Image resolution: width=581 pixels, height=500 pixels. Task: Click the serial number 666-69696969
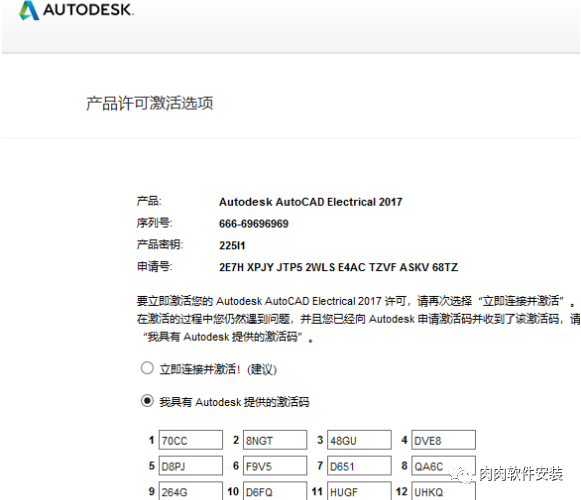click(253, 224)
